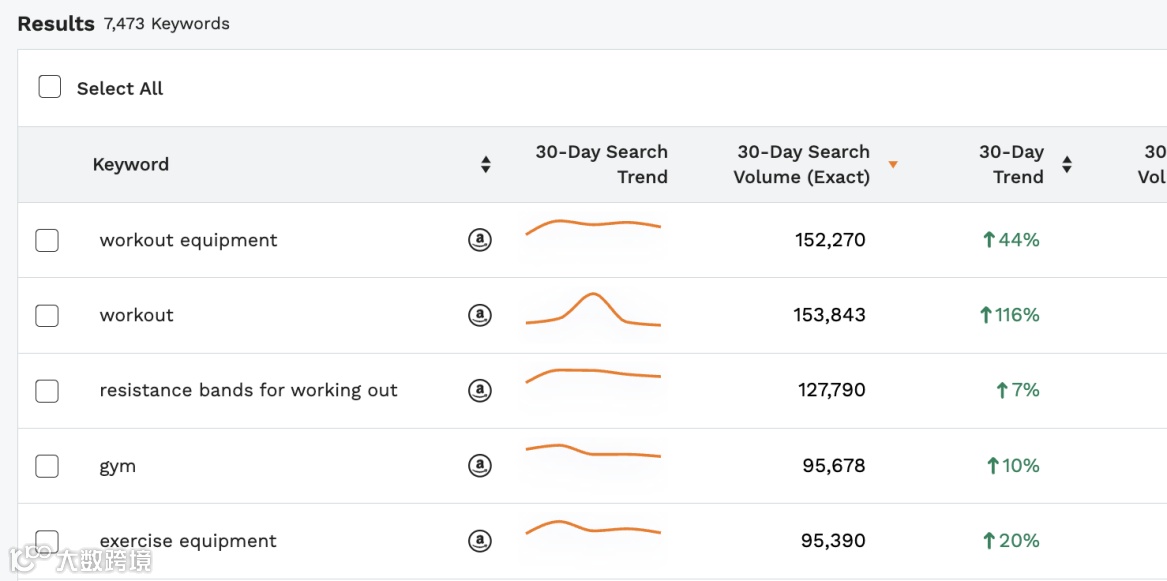Click the workout equipment keyword text

tap(188, 240)
